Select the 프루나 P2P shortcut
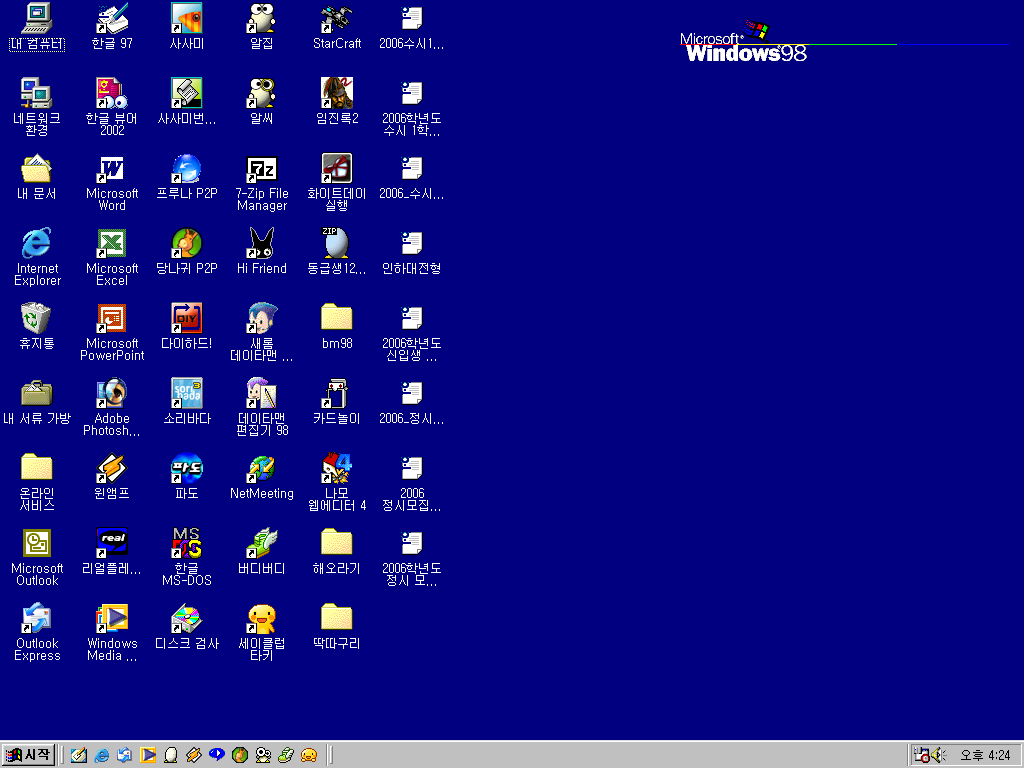Viewport: 1024px width, 768px height. [187, 177]
